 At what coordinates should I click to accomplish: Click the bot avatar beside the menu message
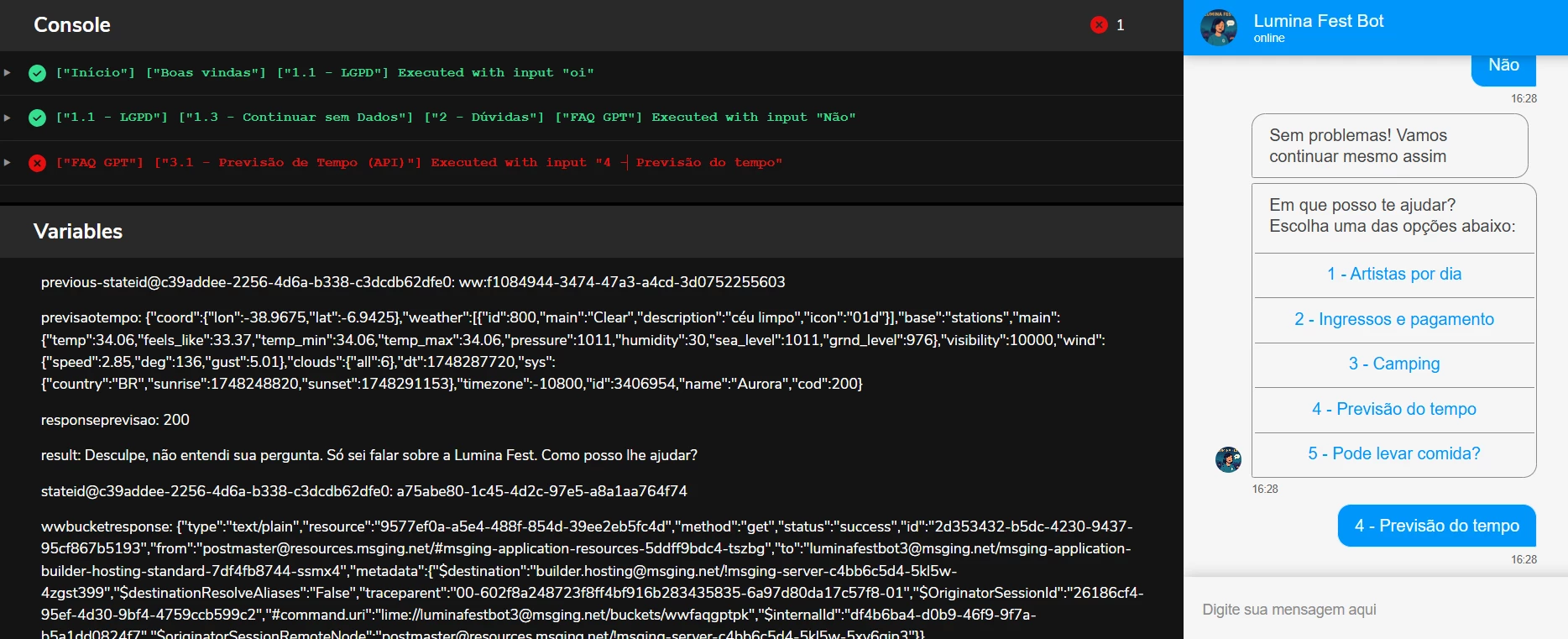1228,459
